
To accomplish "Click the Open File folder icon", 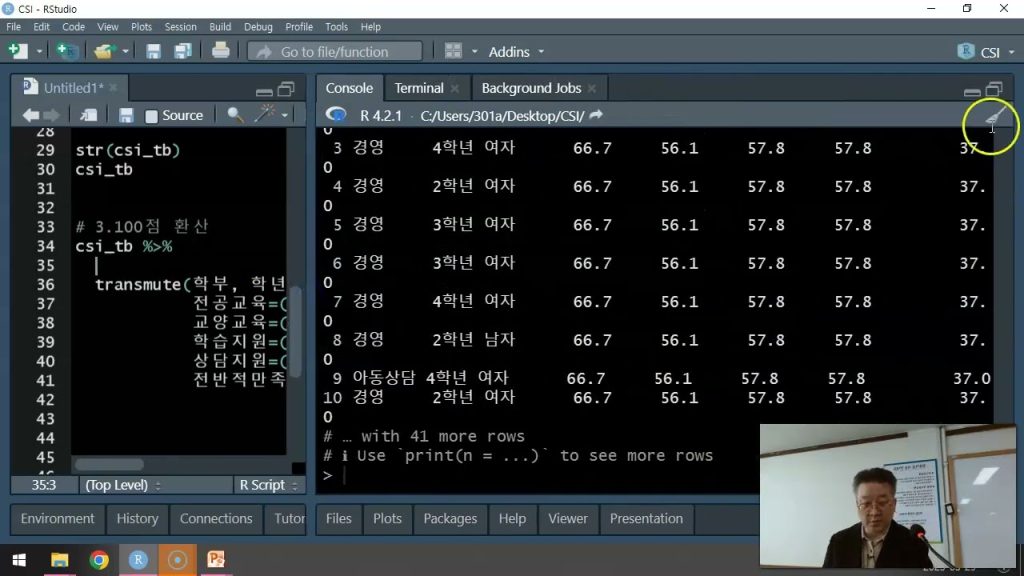I will click(103, 51).
